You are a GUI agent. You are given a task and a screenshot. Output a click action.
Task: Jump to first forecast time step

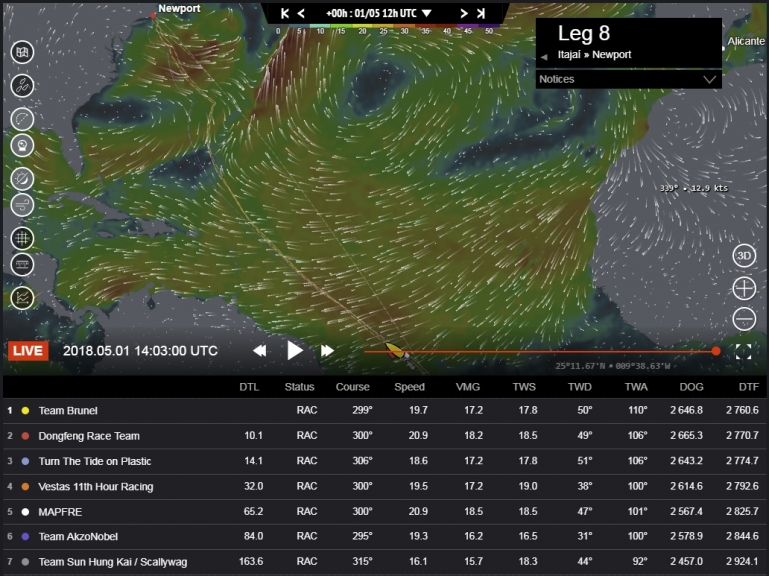(284, 14)
